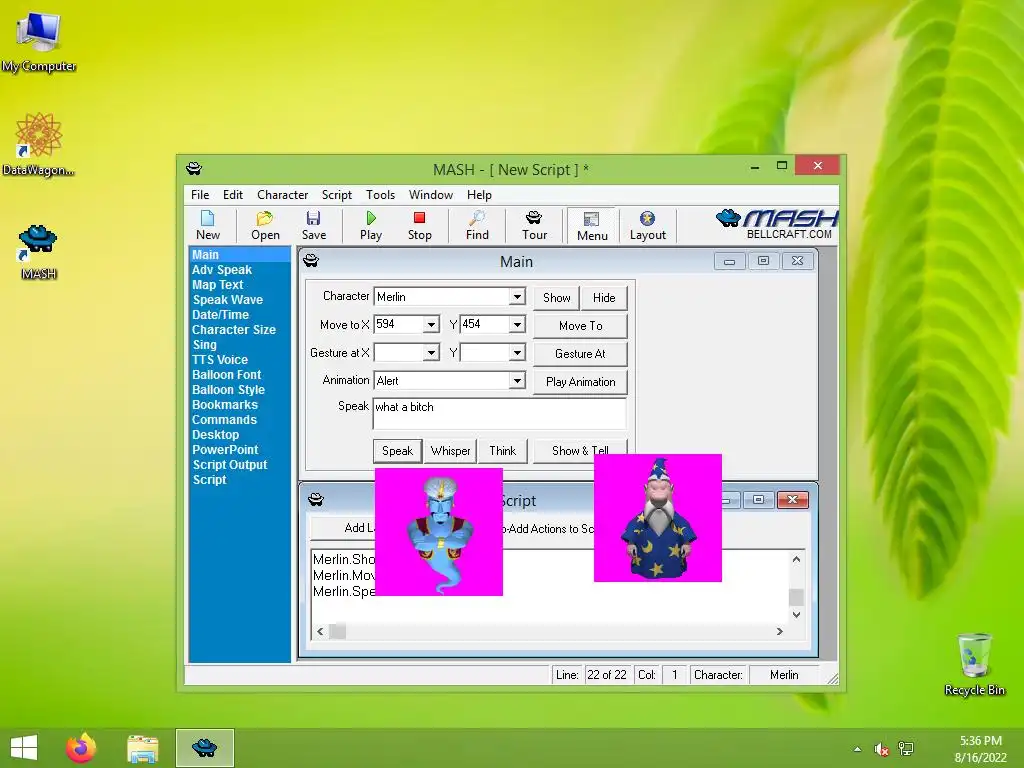Open the My Computer desktop icon

click(39, 43)
